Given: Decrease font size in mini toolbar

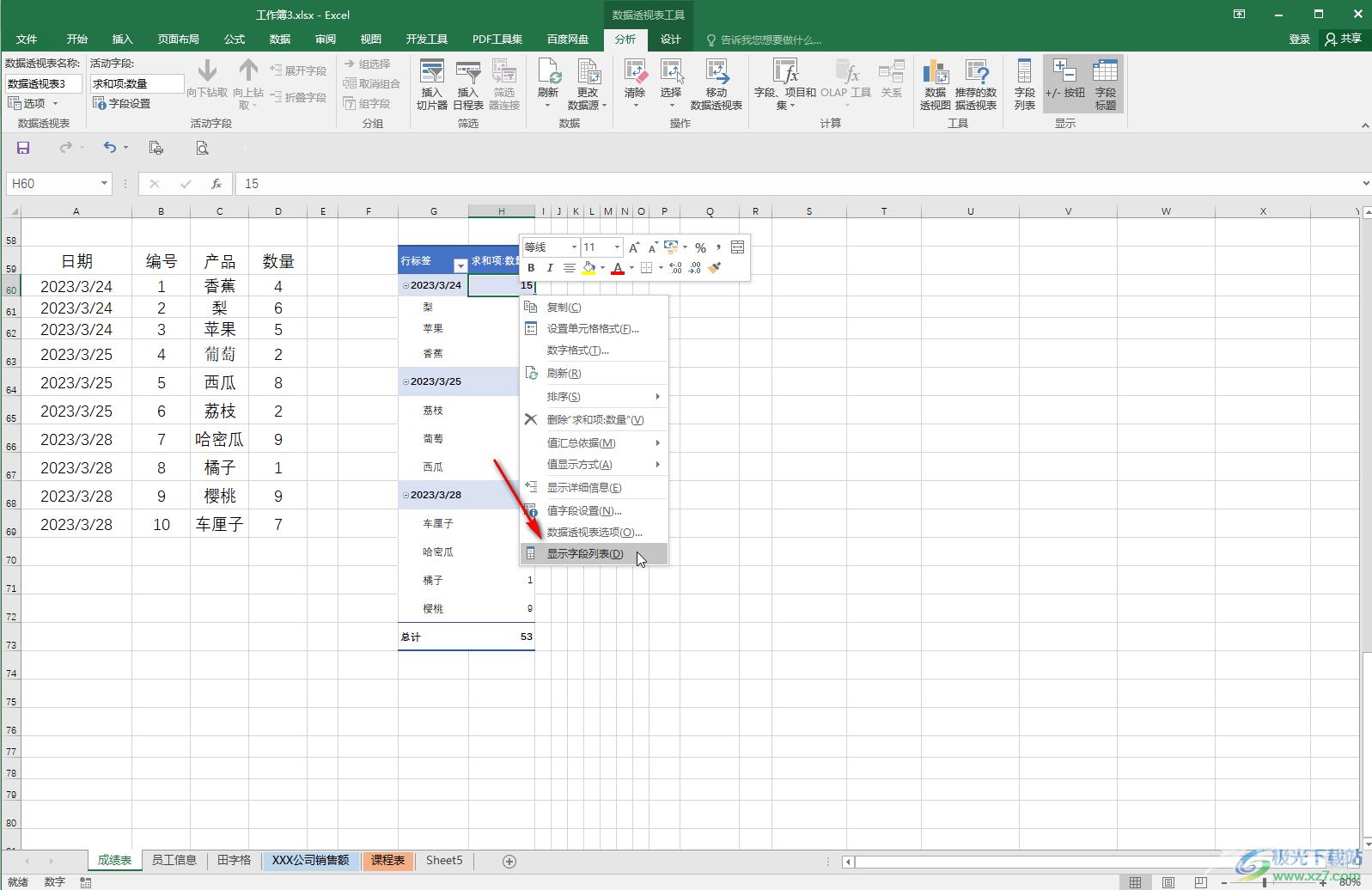Looking at the screenshot, I should (x=652, y=247).
